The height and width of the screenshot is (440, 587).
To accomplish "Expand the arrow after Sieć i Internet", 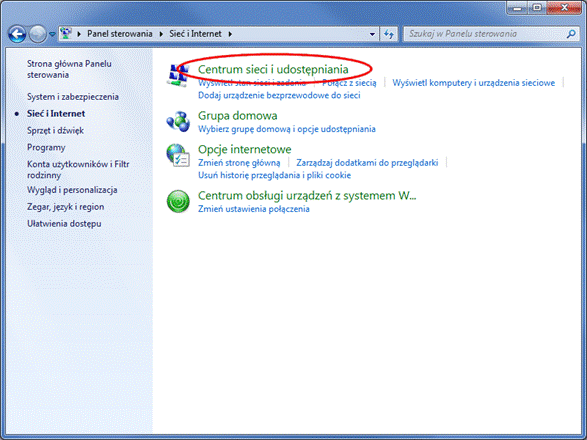I will point(230,34).
